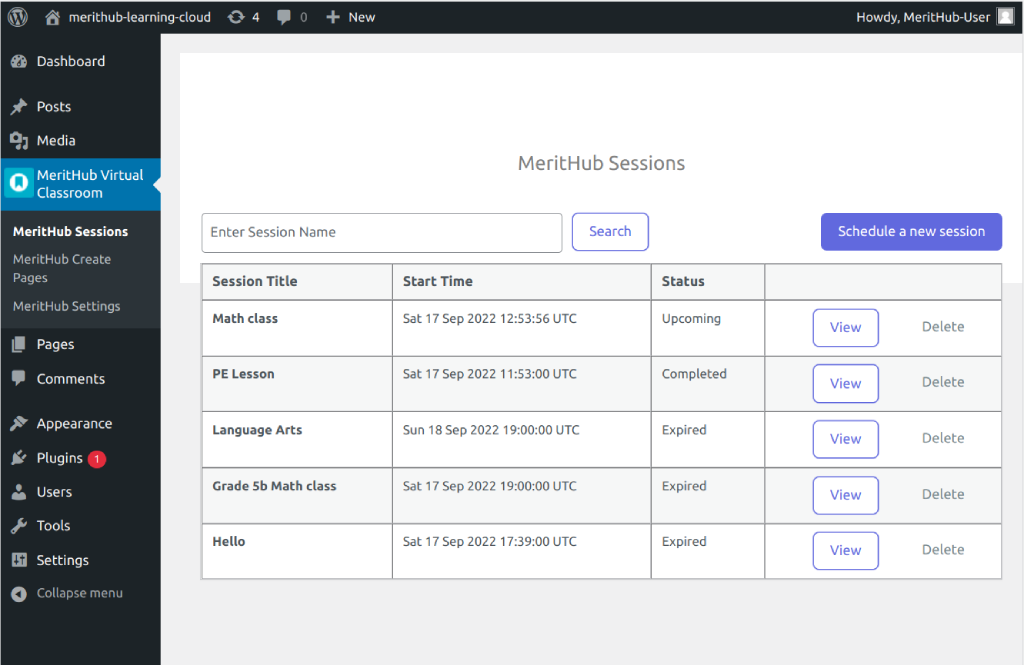Click the Settings sliders icon
The image size is (1024, 665).
click(19, 560)
